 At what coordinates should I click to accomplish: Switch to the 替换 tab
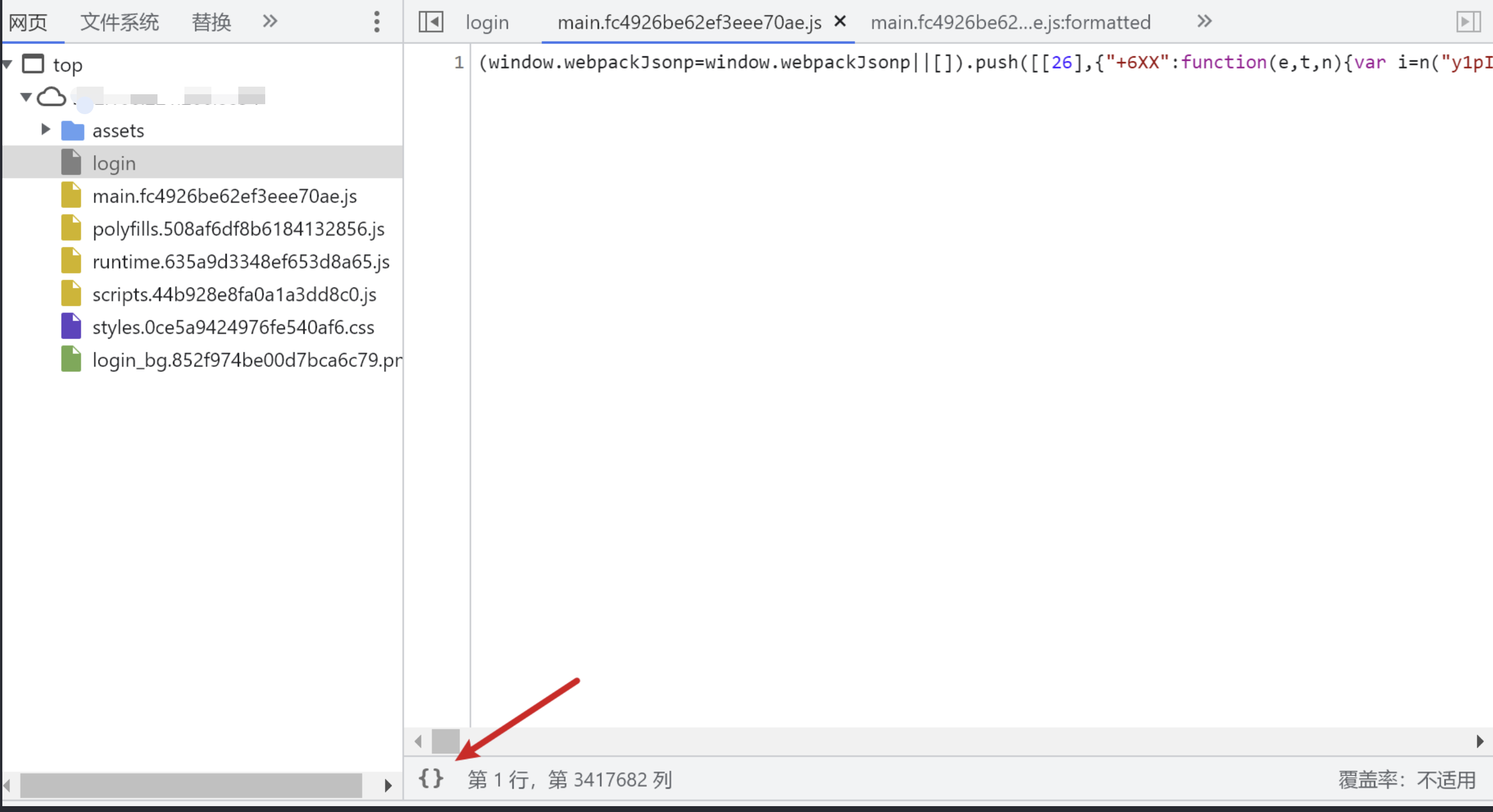[x=211, y=22]
